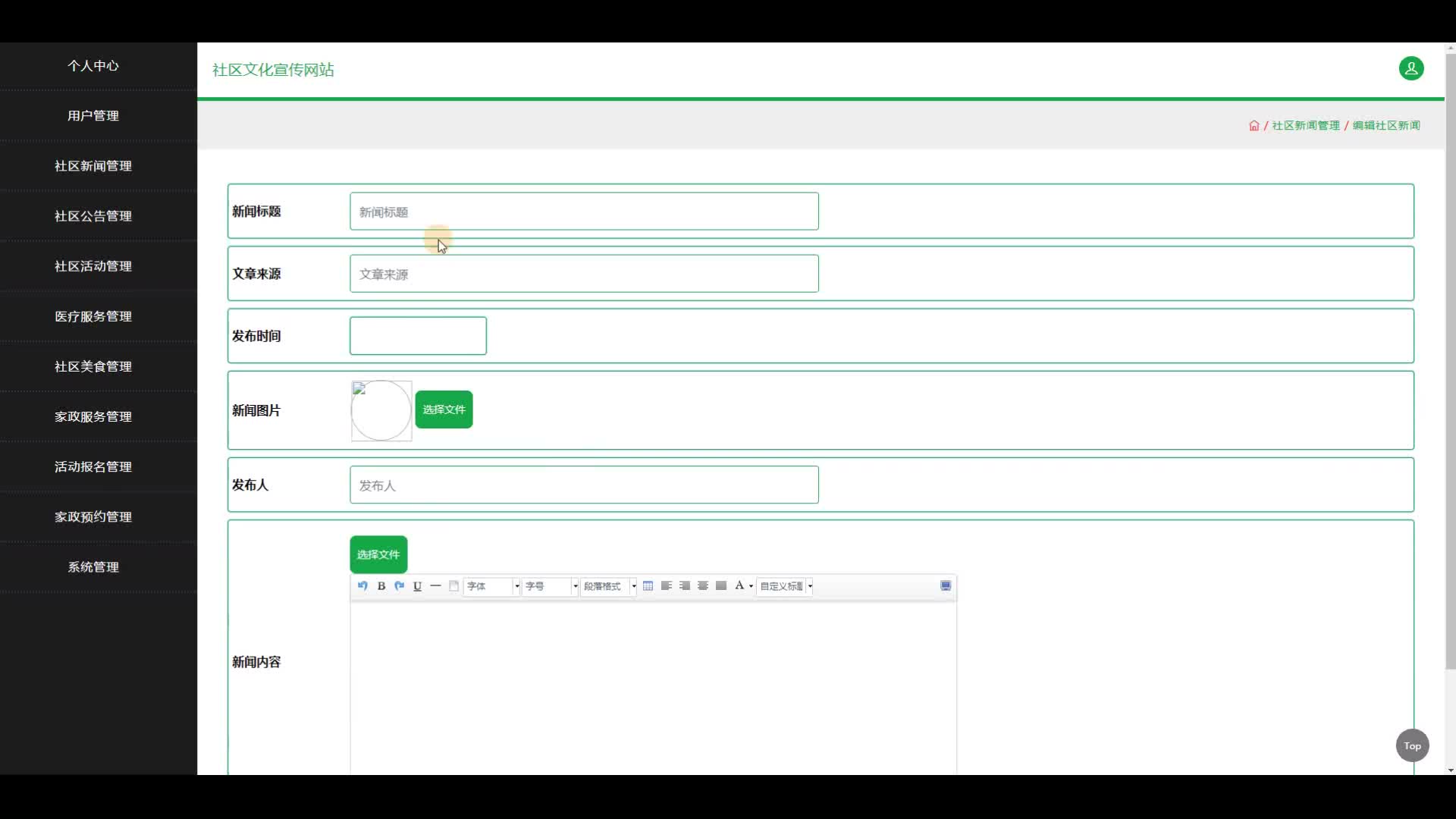
Task: Click the 发布时间 date input field
Action: point(418,336)
